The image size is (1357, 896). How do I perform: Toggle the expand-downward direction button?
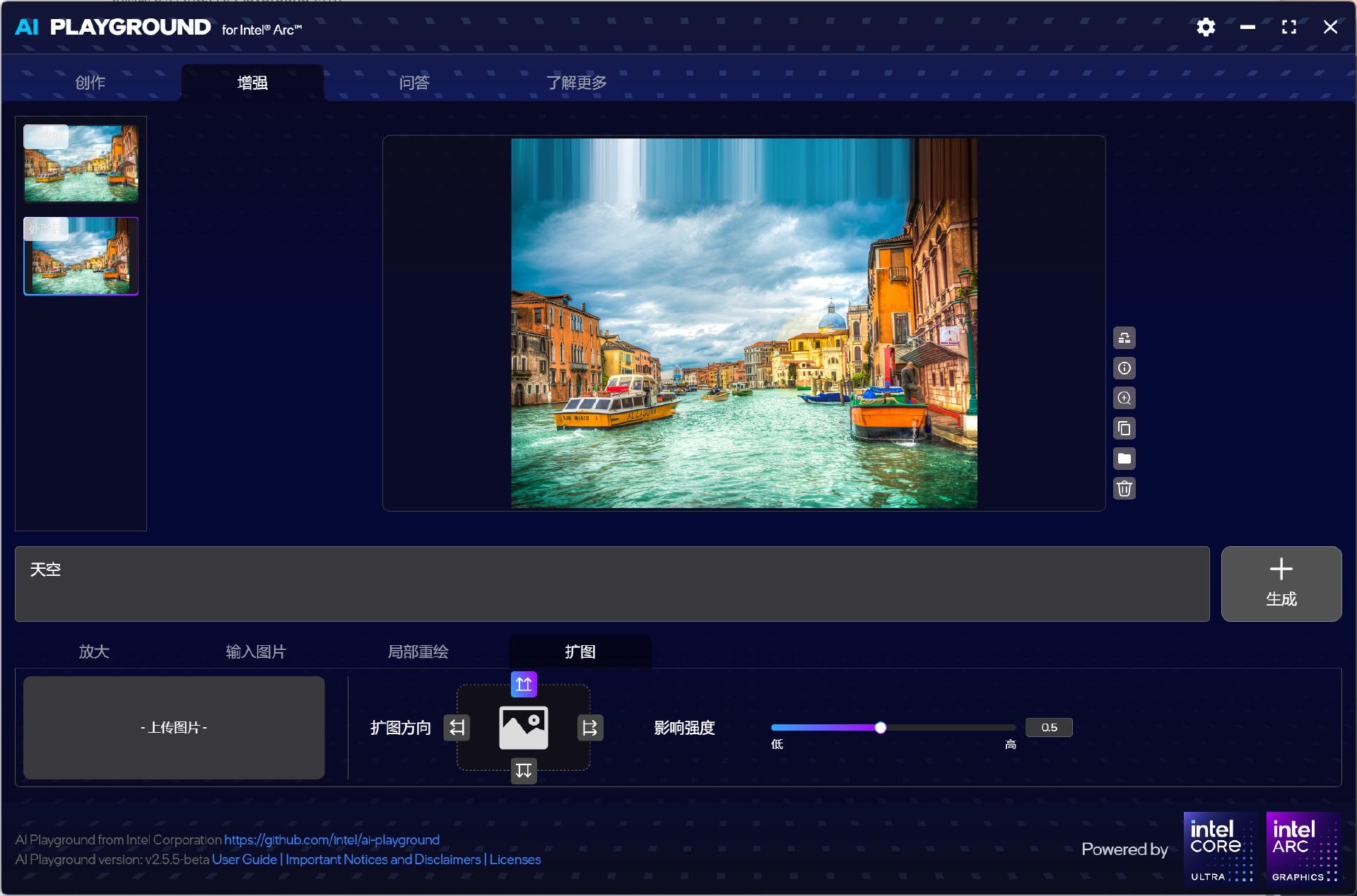point(524,770)
